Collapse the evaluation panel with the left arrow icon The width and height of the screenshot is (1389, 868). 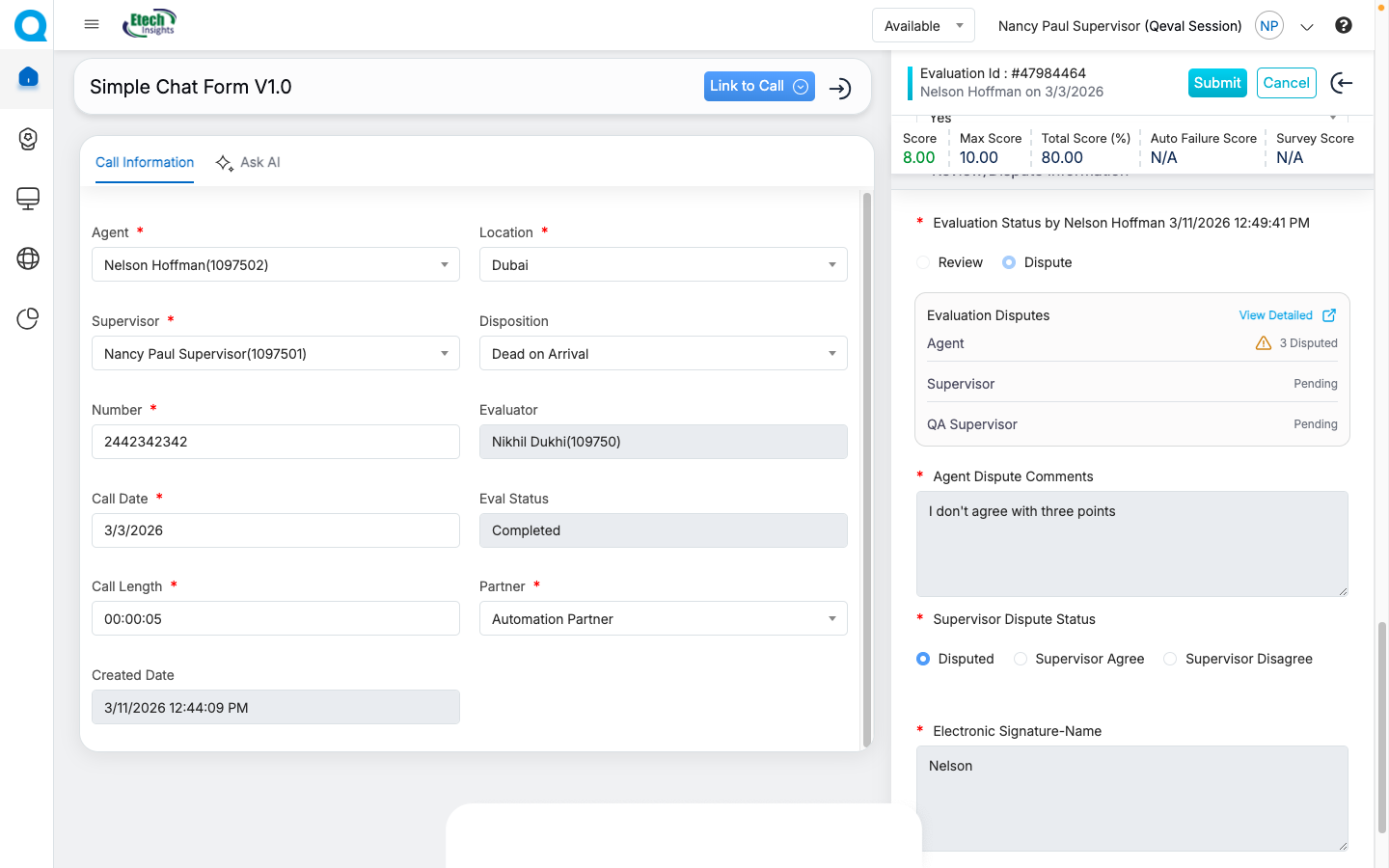tap(1341, 84)
